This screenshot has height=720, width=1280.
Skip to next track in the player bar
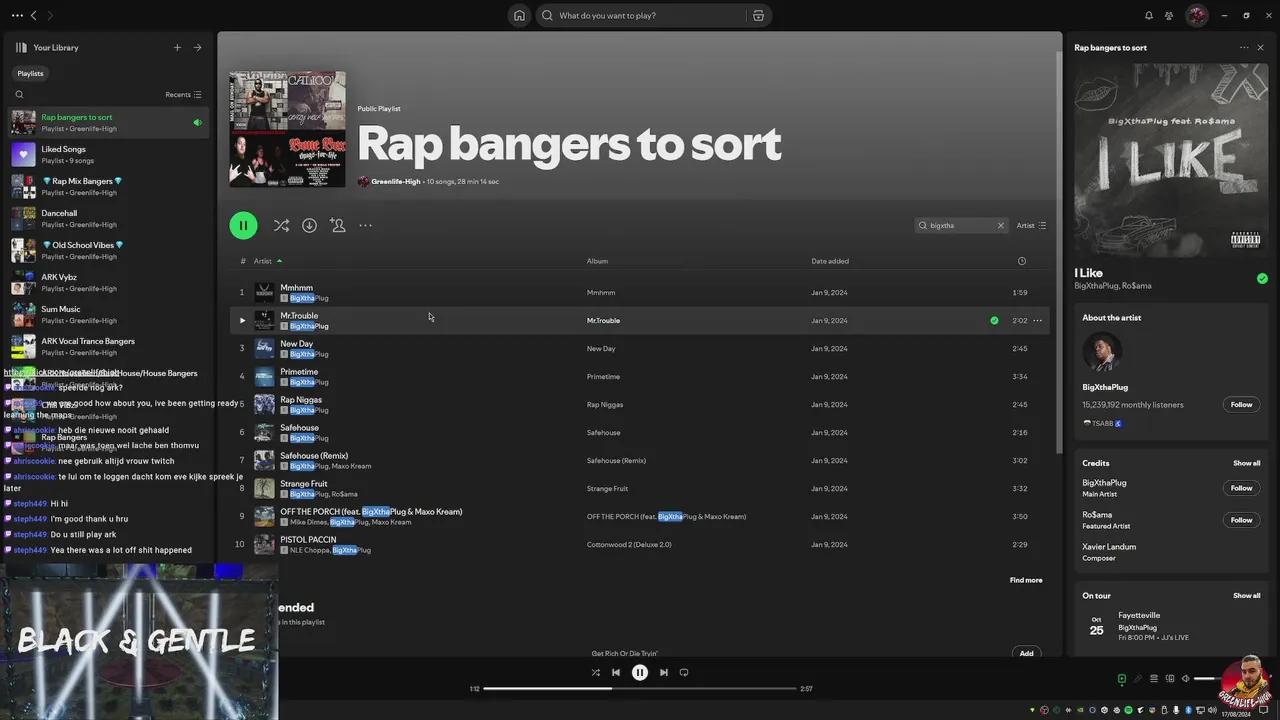pyautogui.click(x=663, y=672)
